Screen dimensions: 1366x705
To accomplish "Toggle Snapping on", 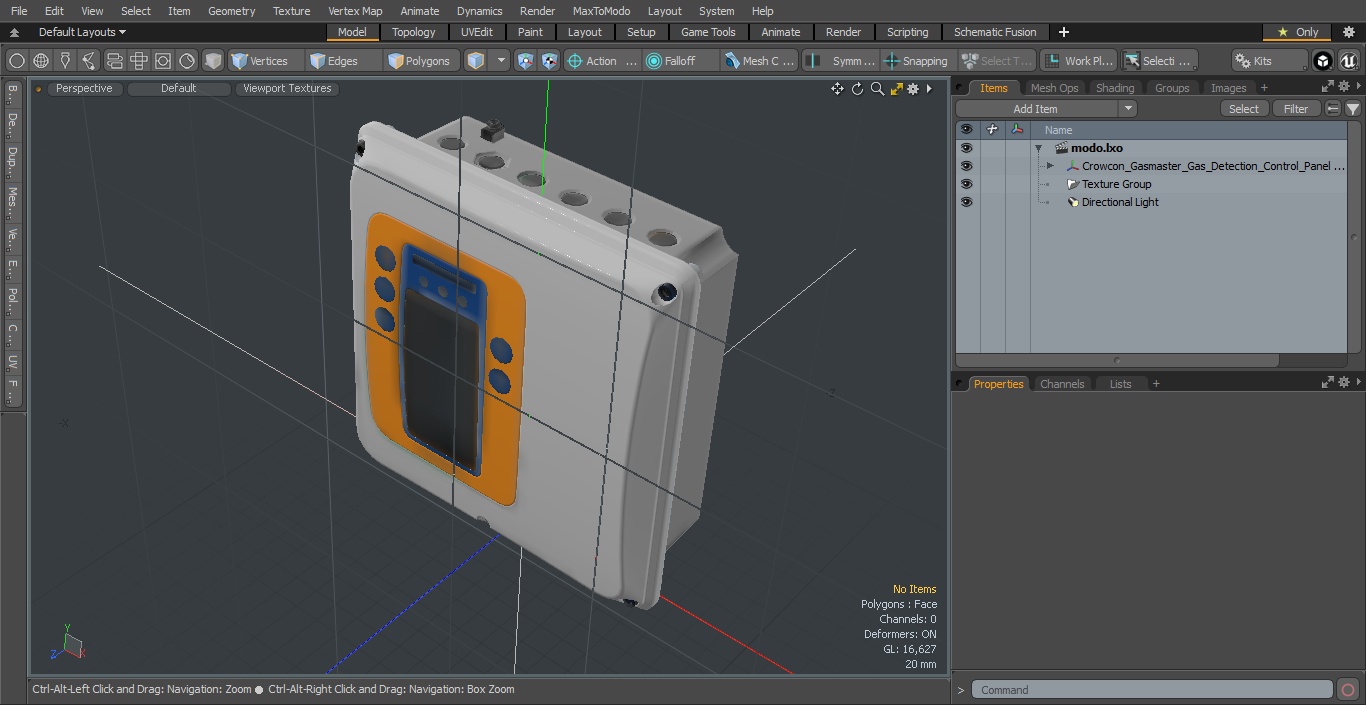I will pyautogui.click(x=916, y=61).
